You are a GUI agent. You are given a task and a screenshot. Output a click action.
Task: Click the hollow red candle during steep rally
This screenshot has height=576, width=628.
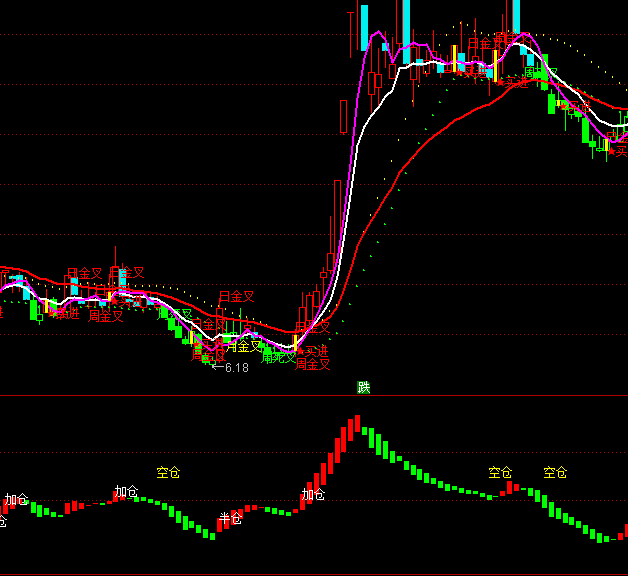click(x=344, y=116)
